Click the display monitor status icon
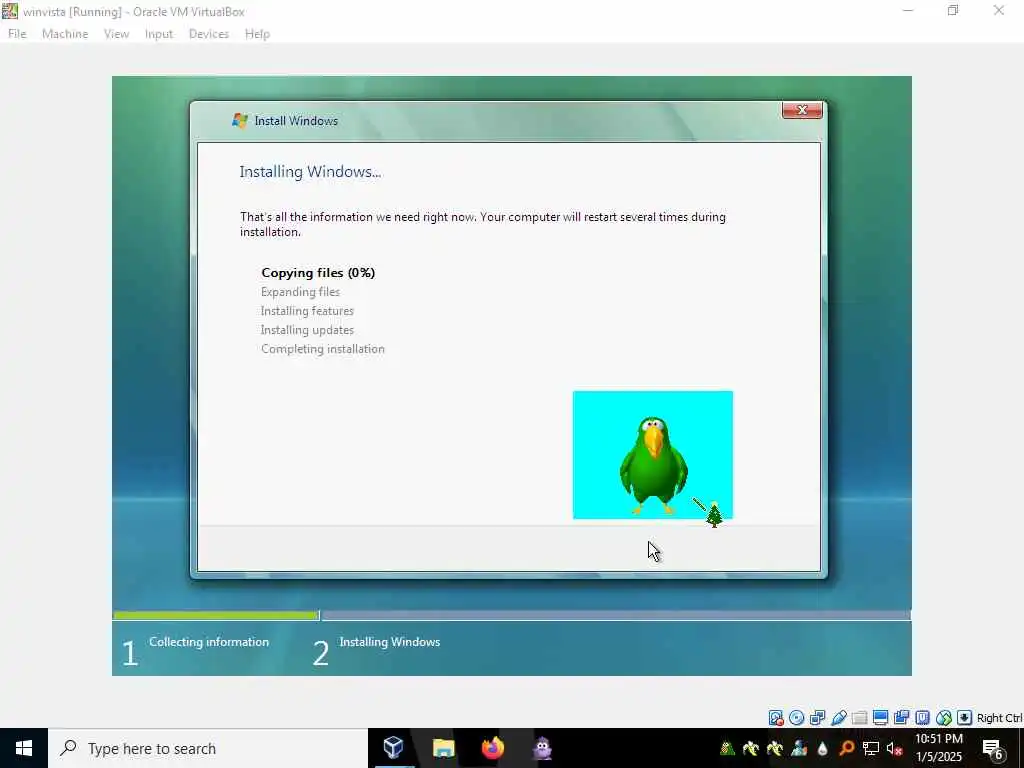The image size is (1024, 768). (x=880, y=718)
